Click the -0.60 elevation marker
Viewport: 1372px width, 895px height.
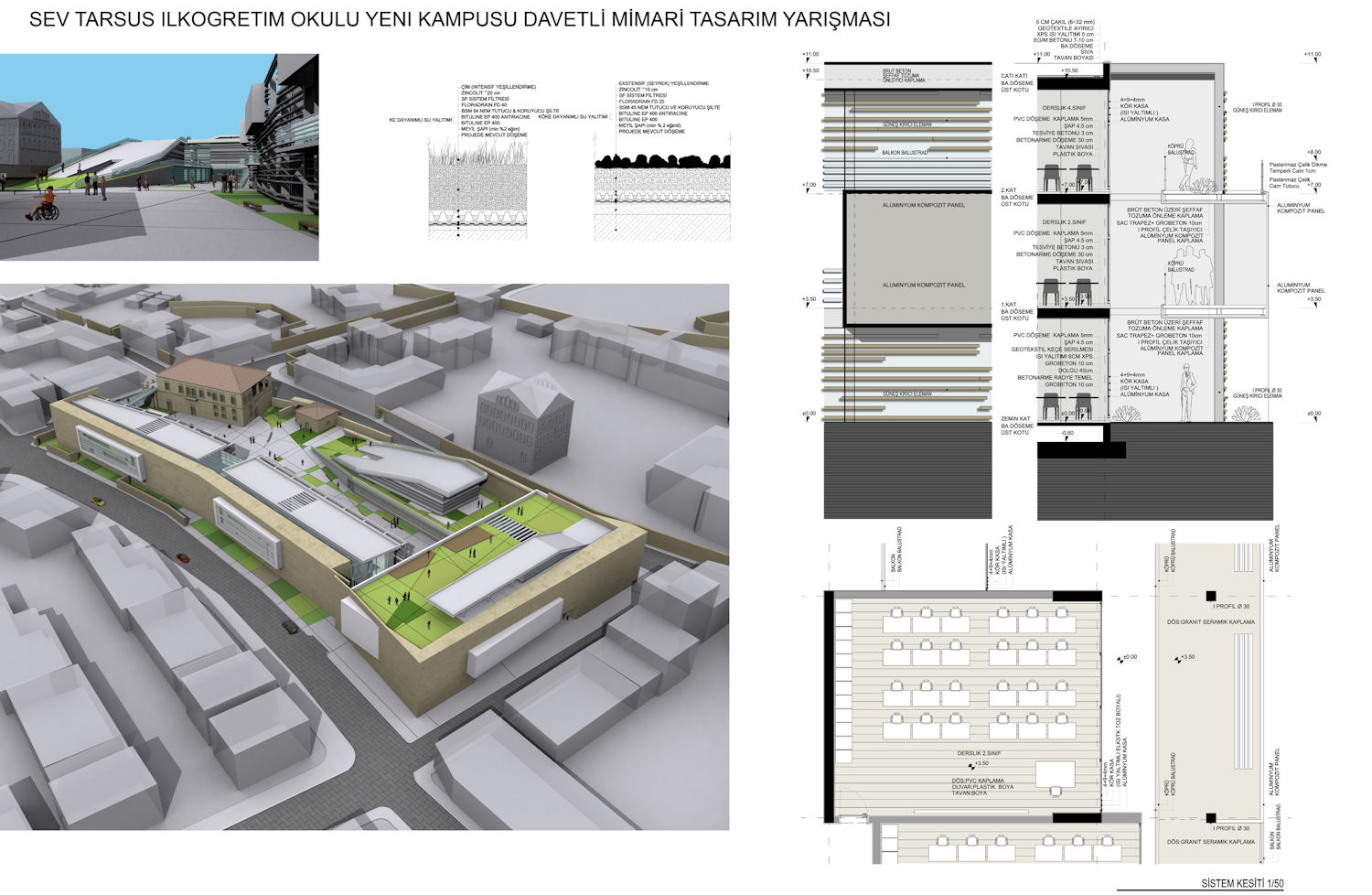1067,433
